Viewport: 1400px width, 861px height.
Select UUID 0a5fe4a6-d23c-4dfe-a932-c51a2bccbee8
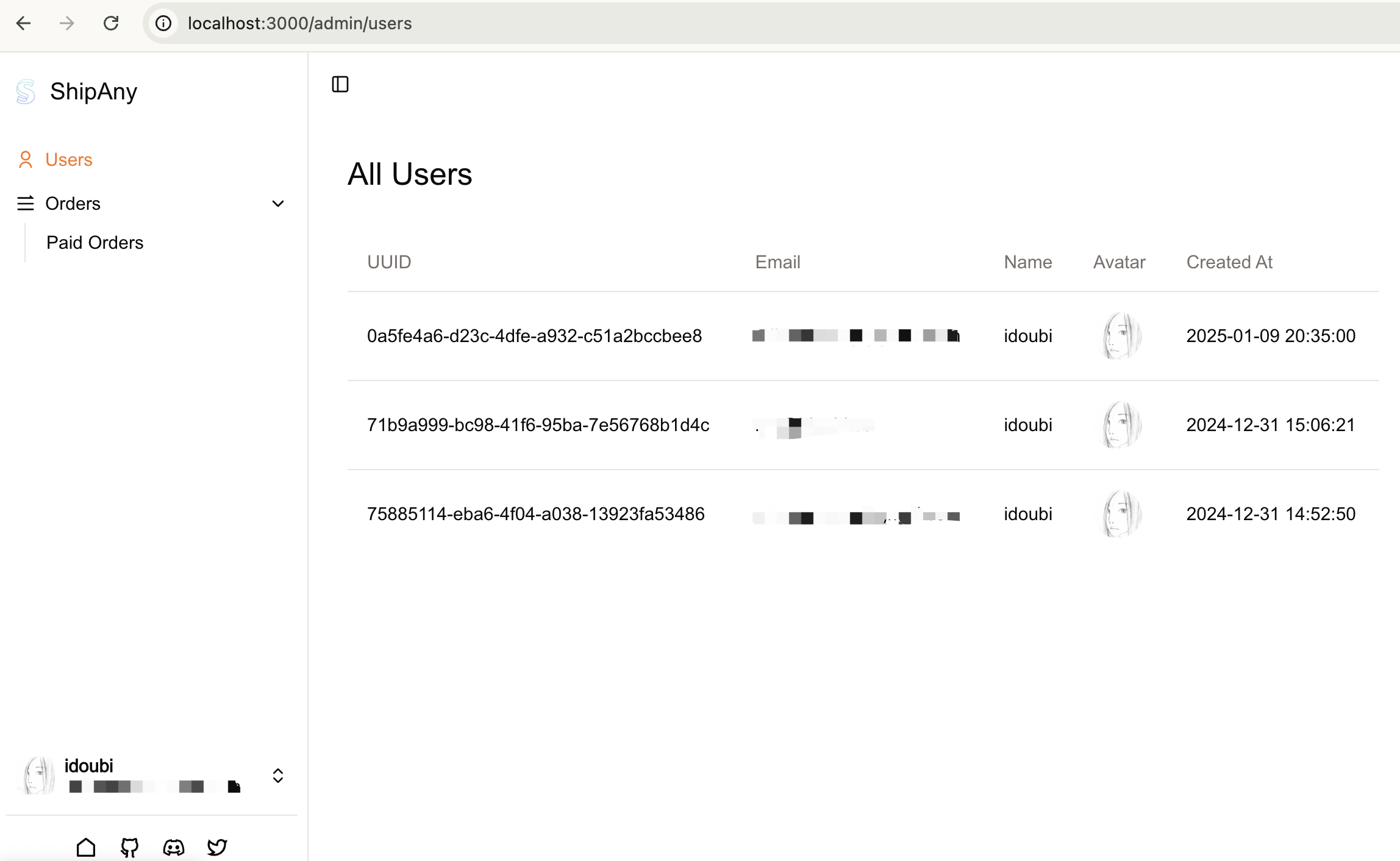pos(534,336)
